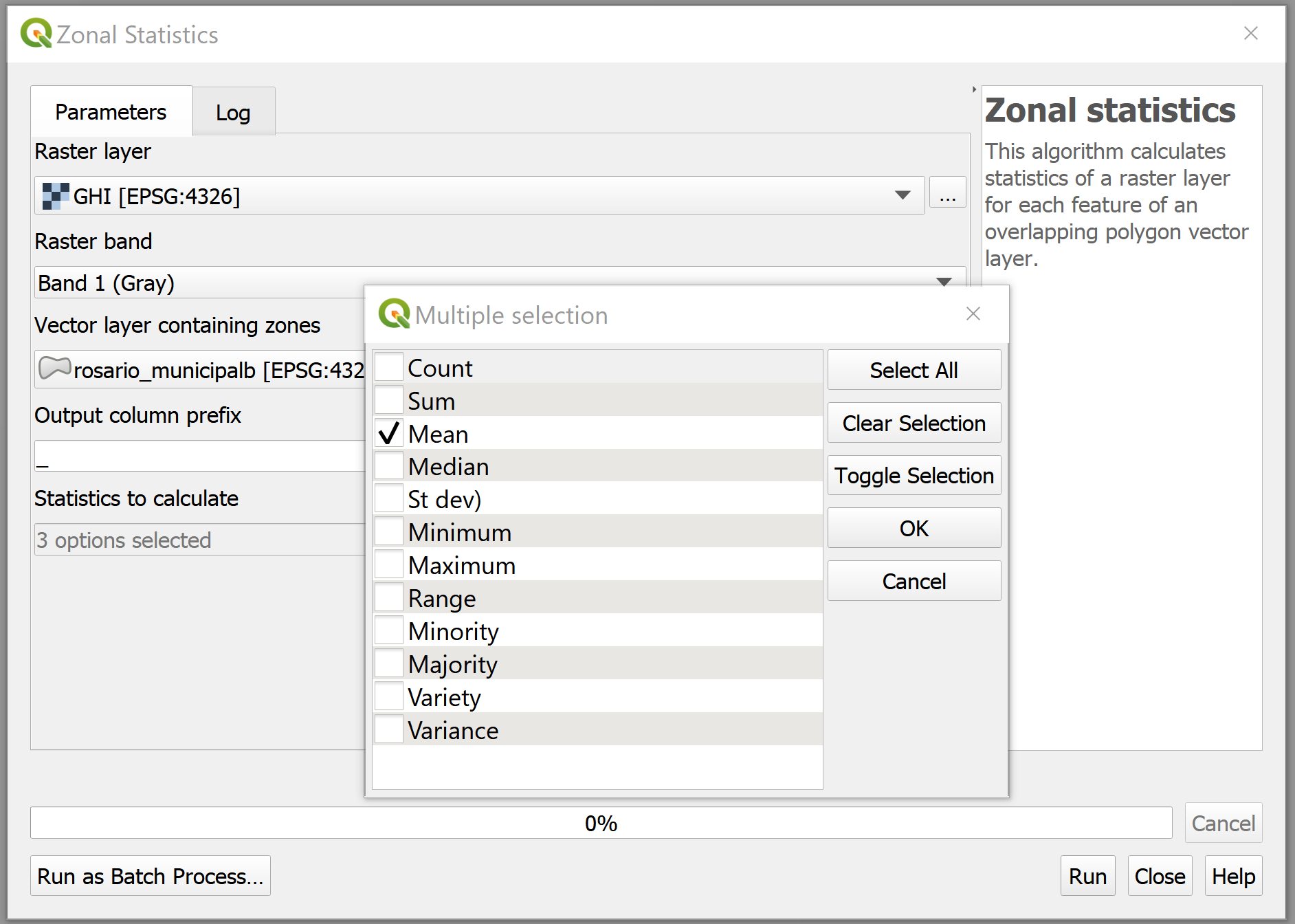Screen dimensions: 1295x924
Task: Open the vector zones layer combo box
Action: click(199, 370)
